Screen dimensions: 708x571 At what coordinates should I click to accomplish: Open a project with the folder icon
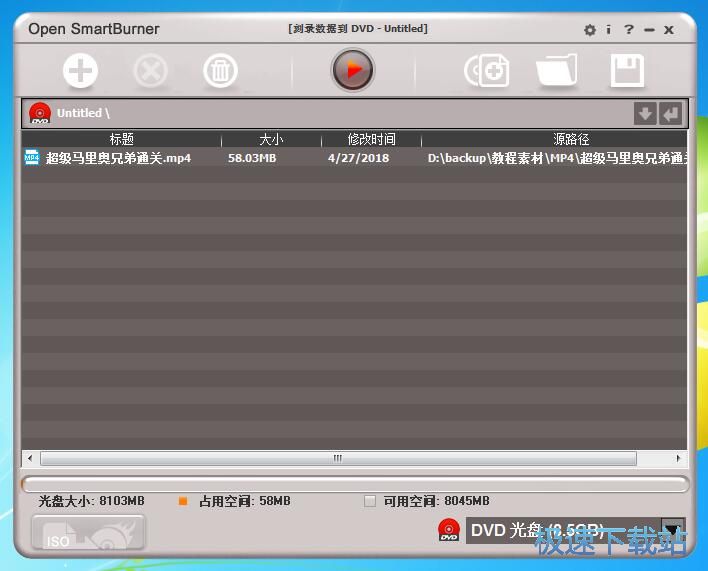coord(557,70)
